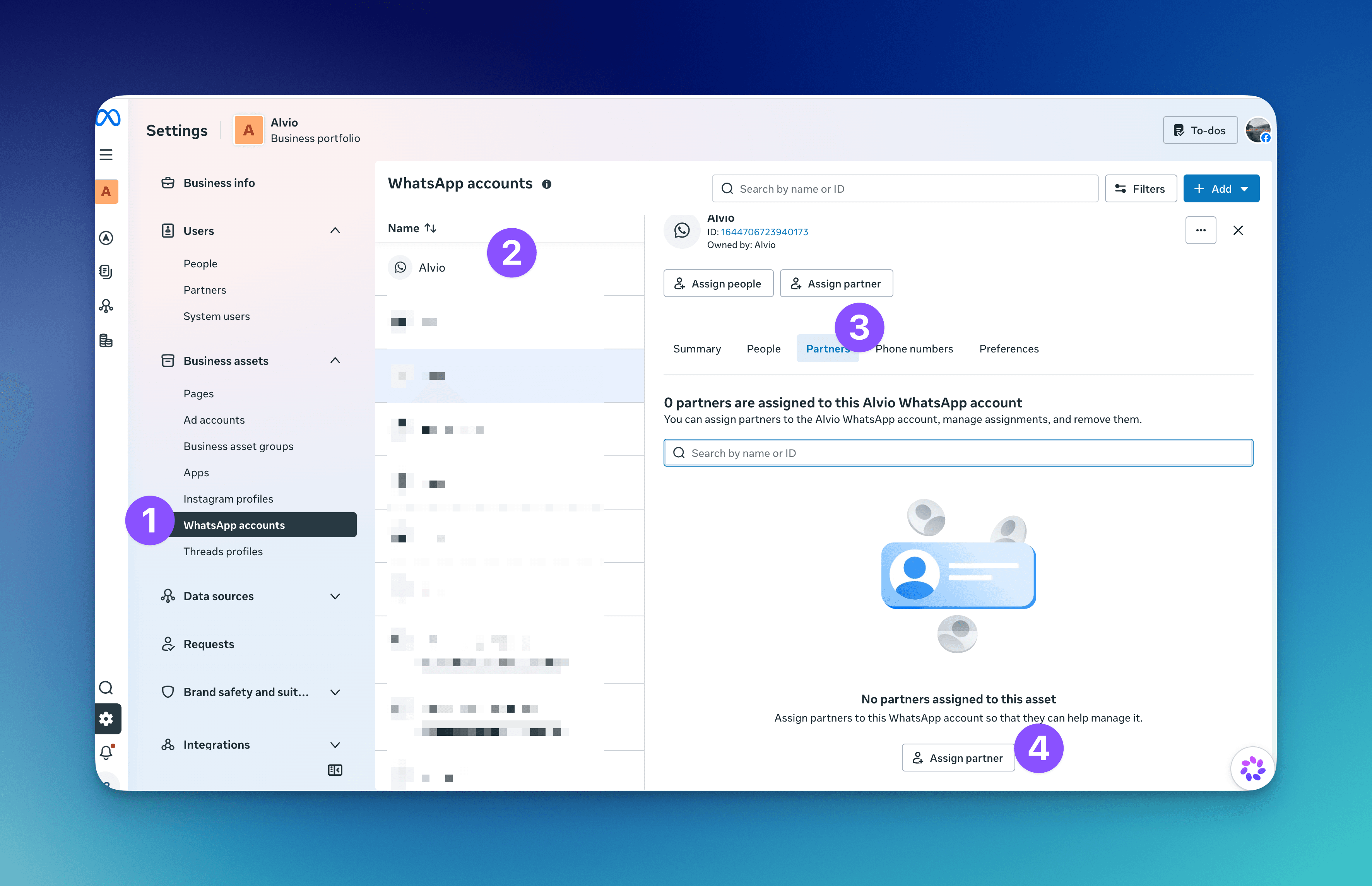Open the documents icon in left rail
The width and height of the screenshot is (1372, 886).
point(106,272)
